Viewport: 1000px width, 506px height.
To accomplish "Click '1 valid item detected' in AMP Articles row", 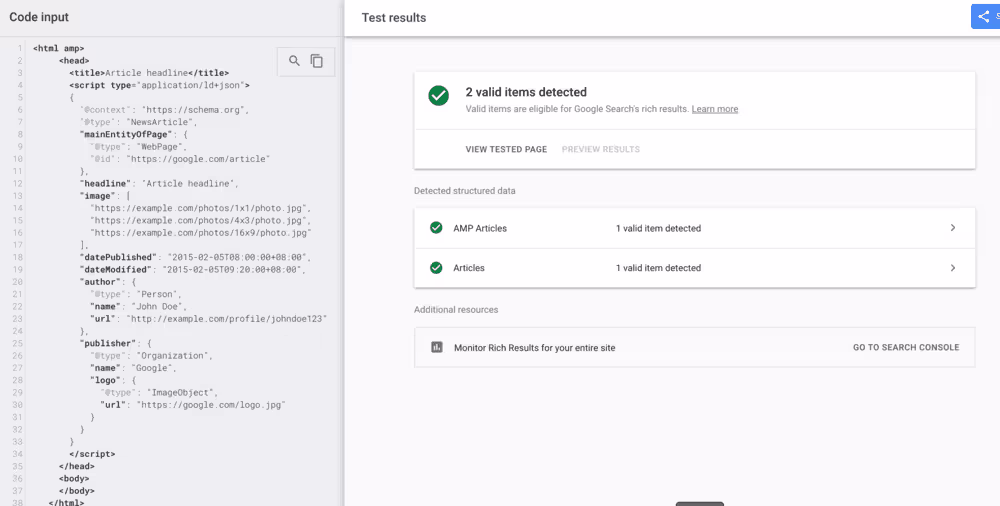I will pos(658,228).
